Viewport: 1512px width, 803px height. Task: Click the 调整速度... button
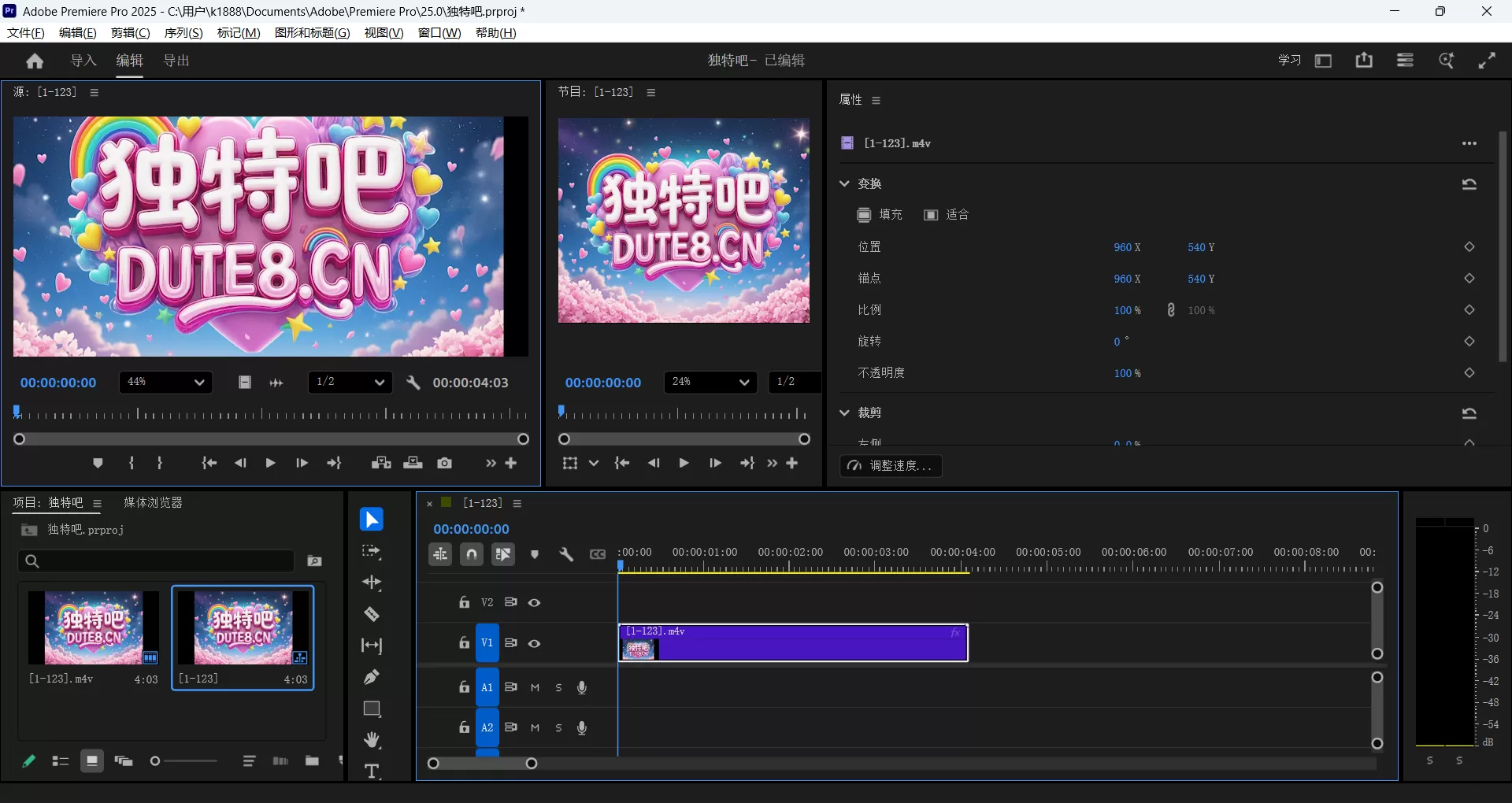[x=891, y=466]
